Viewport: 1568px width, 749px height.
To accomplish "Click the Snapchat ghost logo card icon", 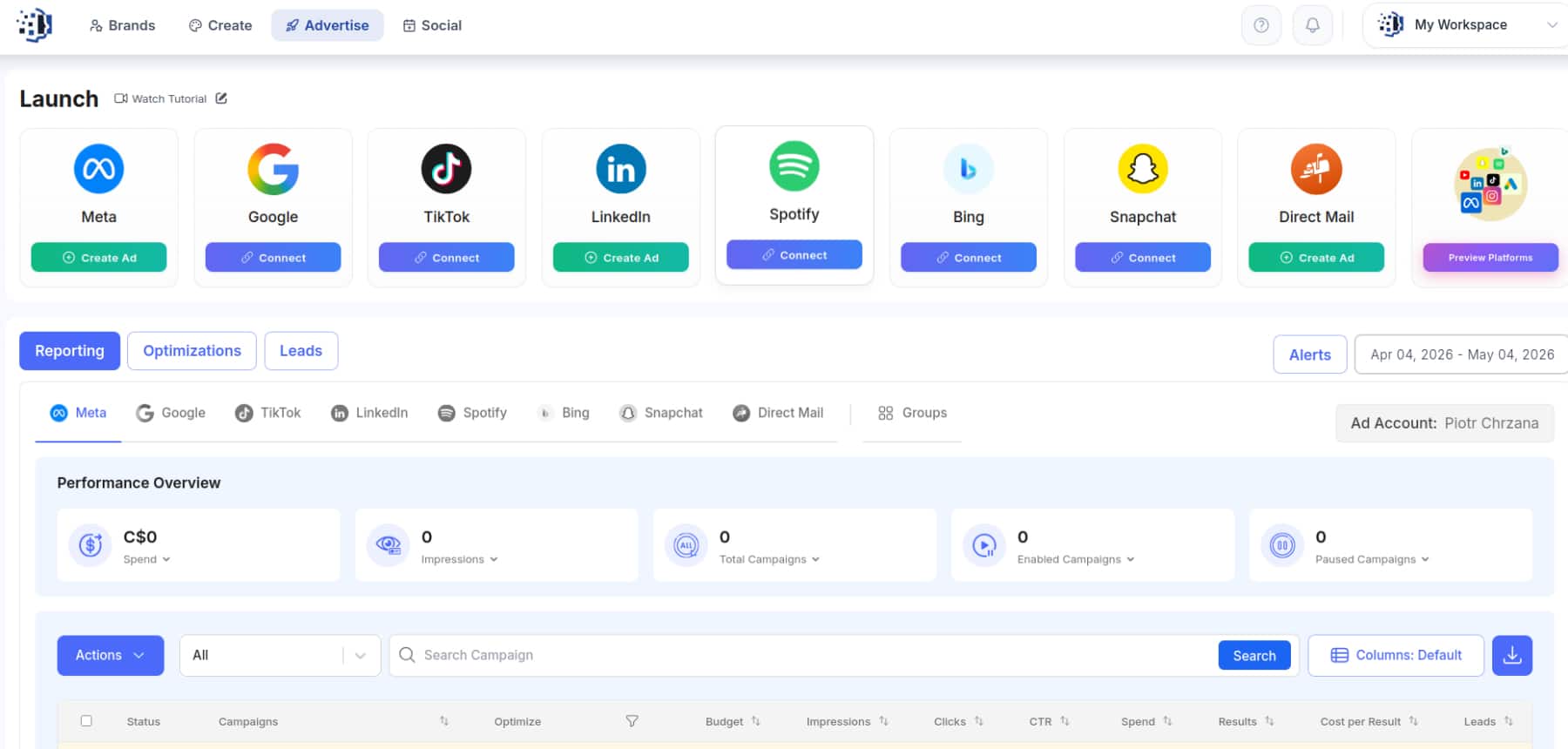I will click(x=1142, y=168).
